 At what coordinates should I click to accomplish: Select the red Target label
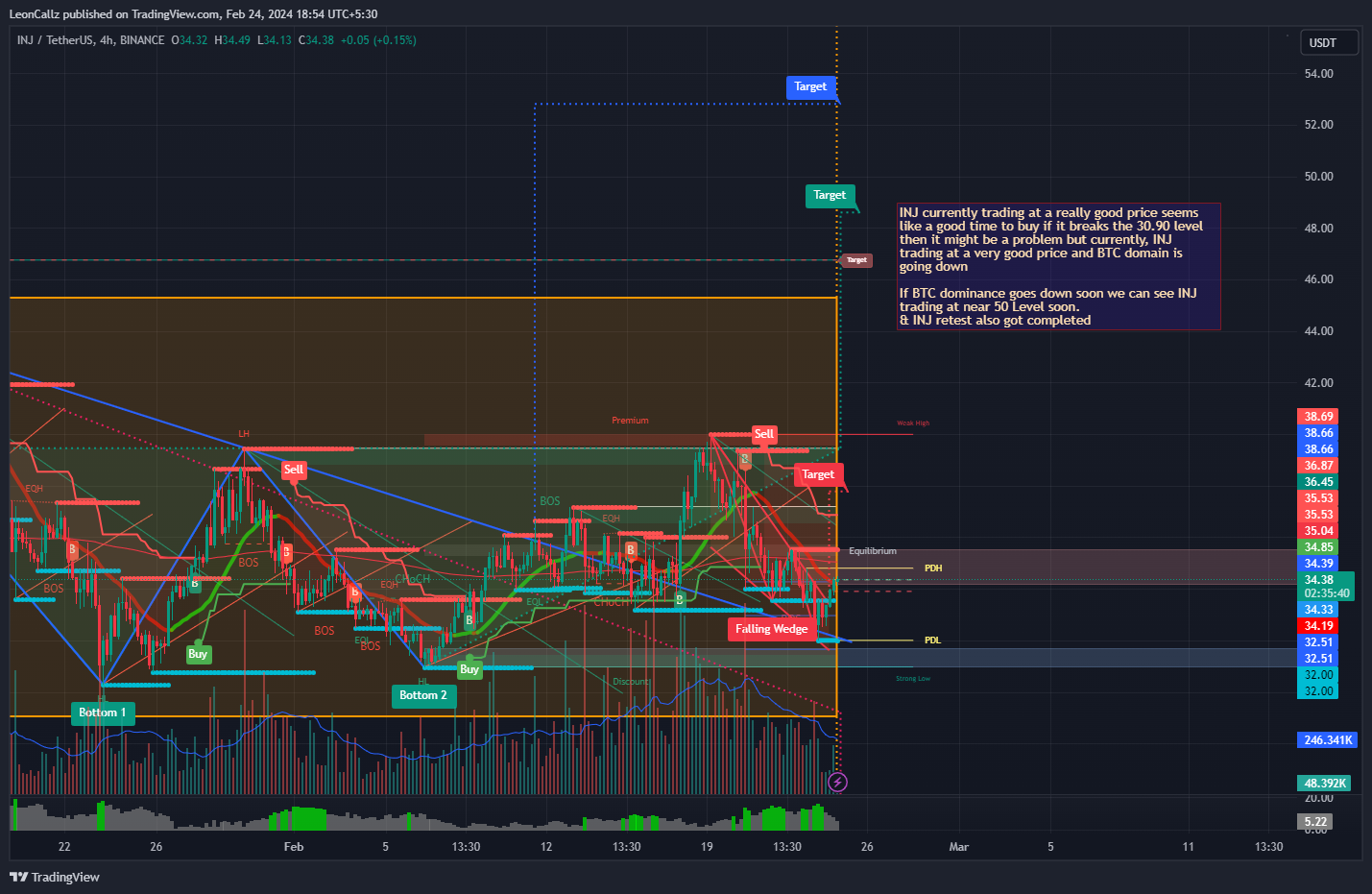click(818, 474)
